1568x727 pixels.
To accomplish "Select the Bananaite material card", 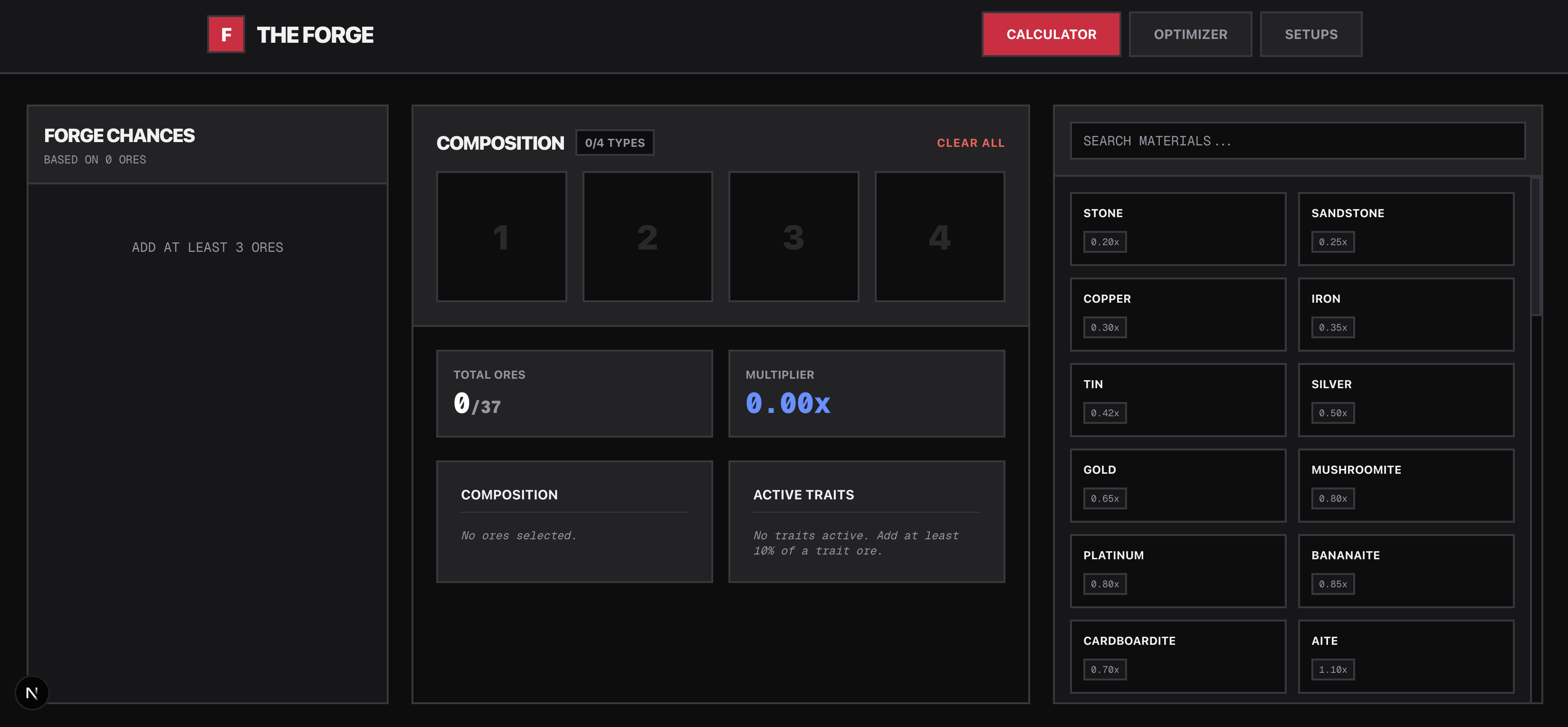I will pyautogui.click(x=1406, y=571).
